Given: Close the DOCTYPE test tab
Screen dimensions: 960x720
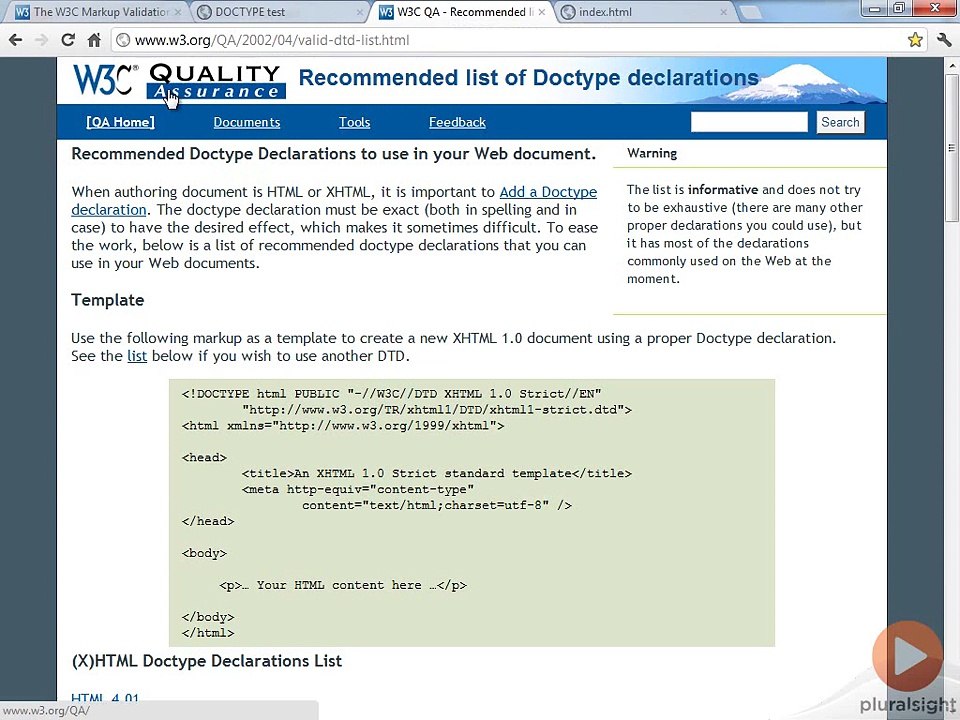Looking at the screenshot, I should 359,12.
